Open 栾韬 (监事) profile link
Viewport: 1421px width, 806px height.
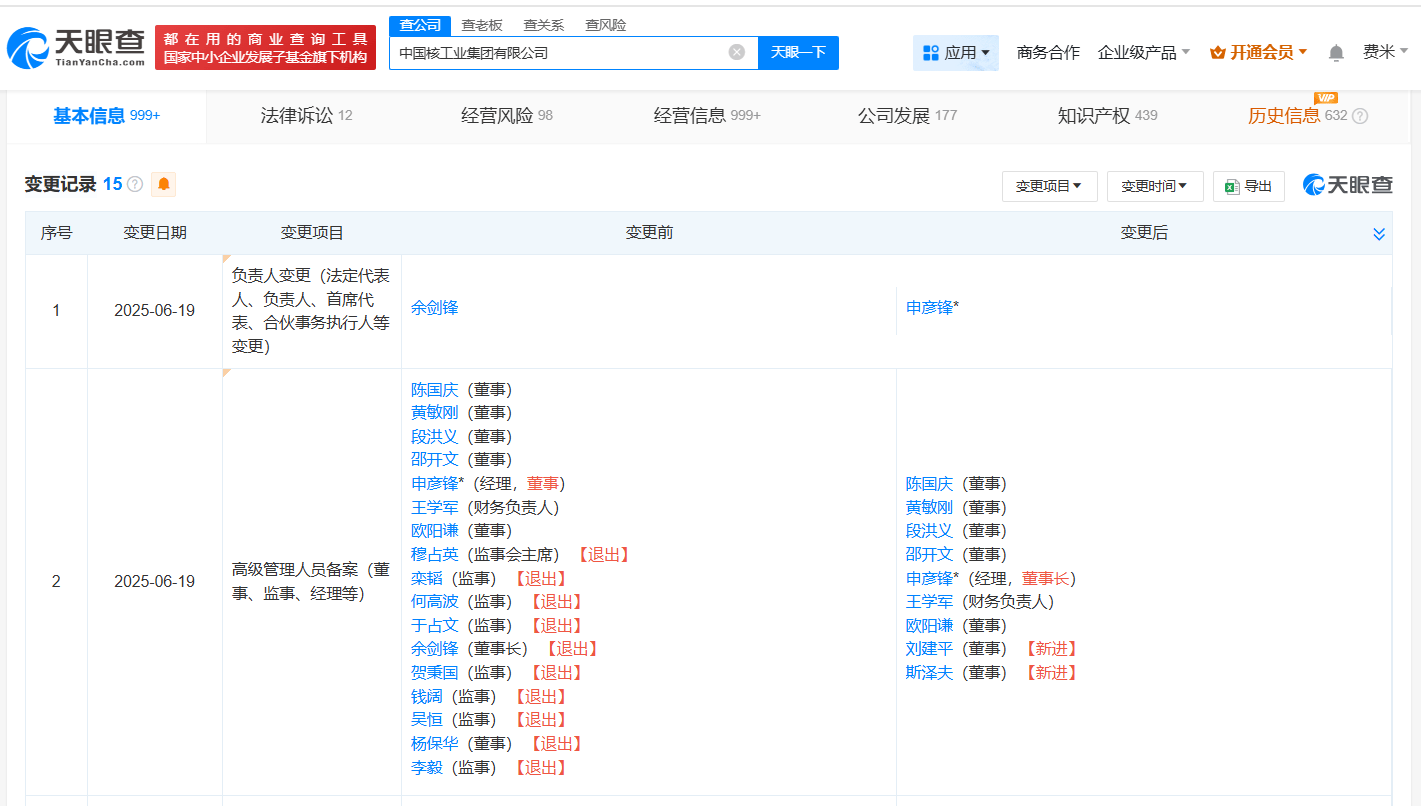click(x=427, y=578)
